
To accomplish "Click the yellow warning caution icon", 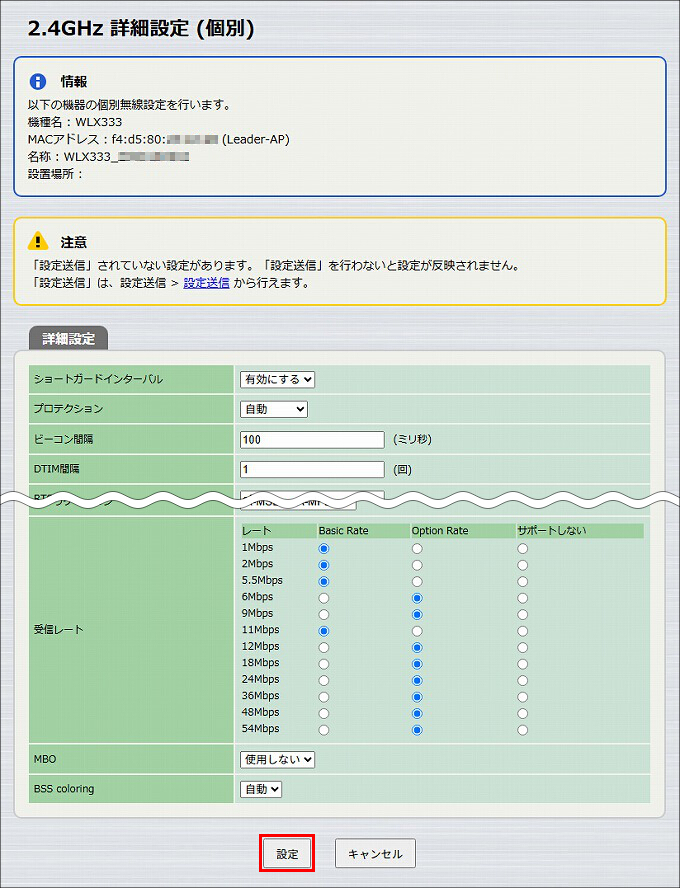I will tap(38, 241).
